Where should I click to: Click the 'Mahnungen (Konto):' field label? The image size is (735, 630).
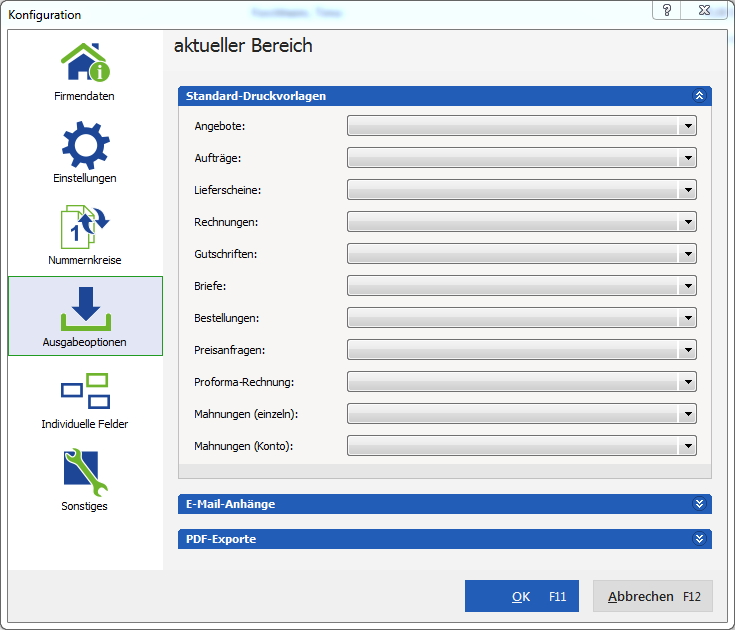coord(244,446)
